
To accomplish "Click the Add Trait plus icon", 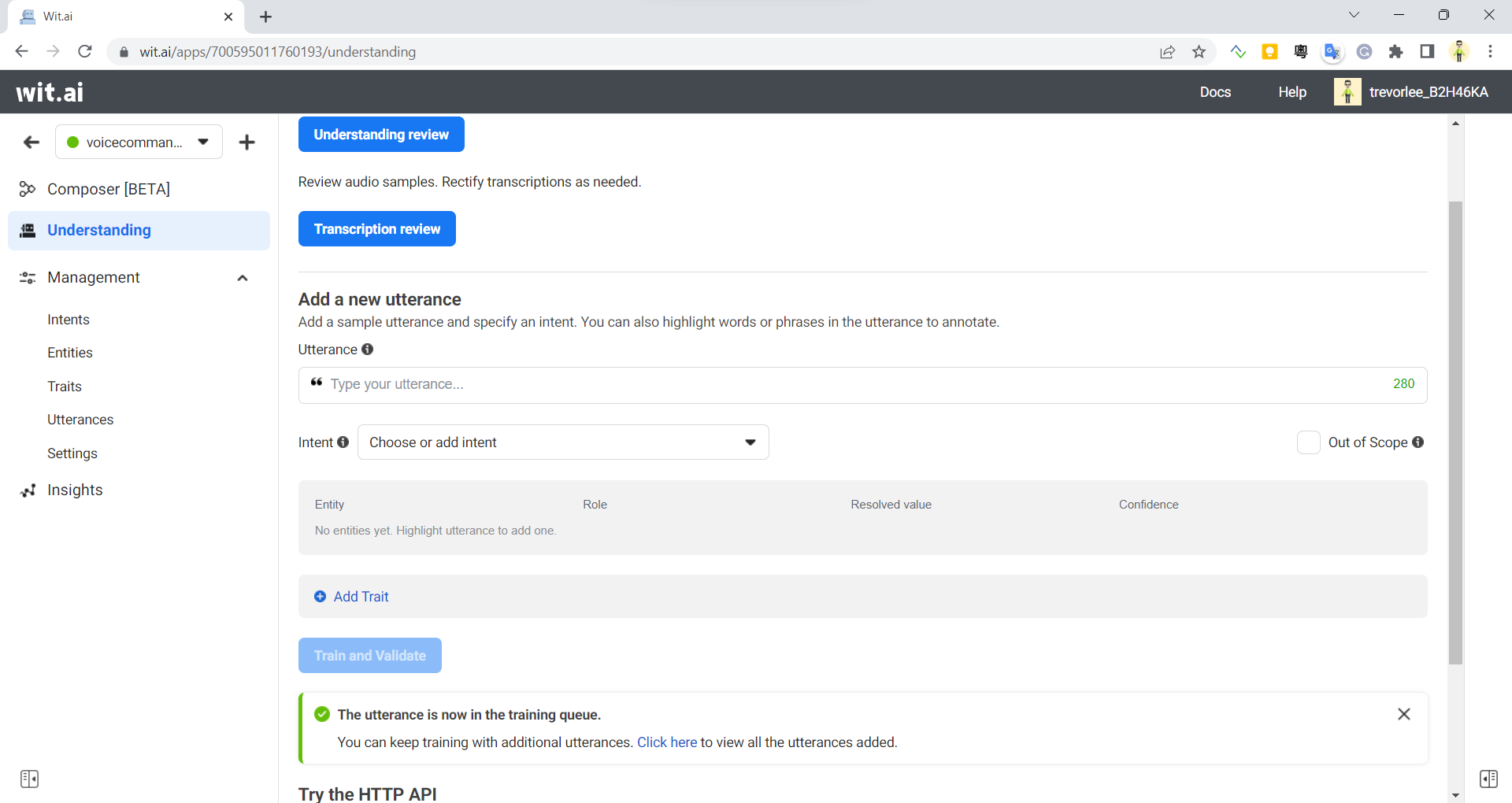I will [x=321, y=597].
